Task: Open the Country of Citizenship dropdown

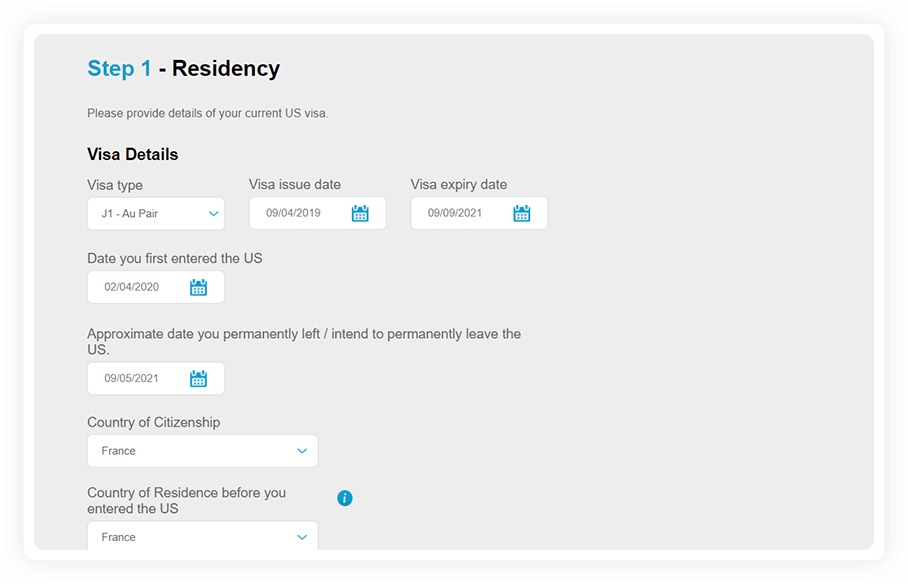Action: tap(202, 451)
